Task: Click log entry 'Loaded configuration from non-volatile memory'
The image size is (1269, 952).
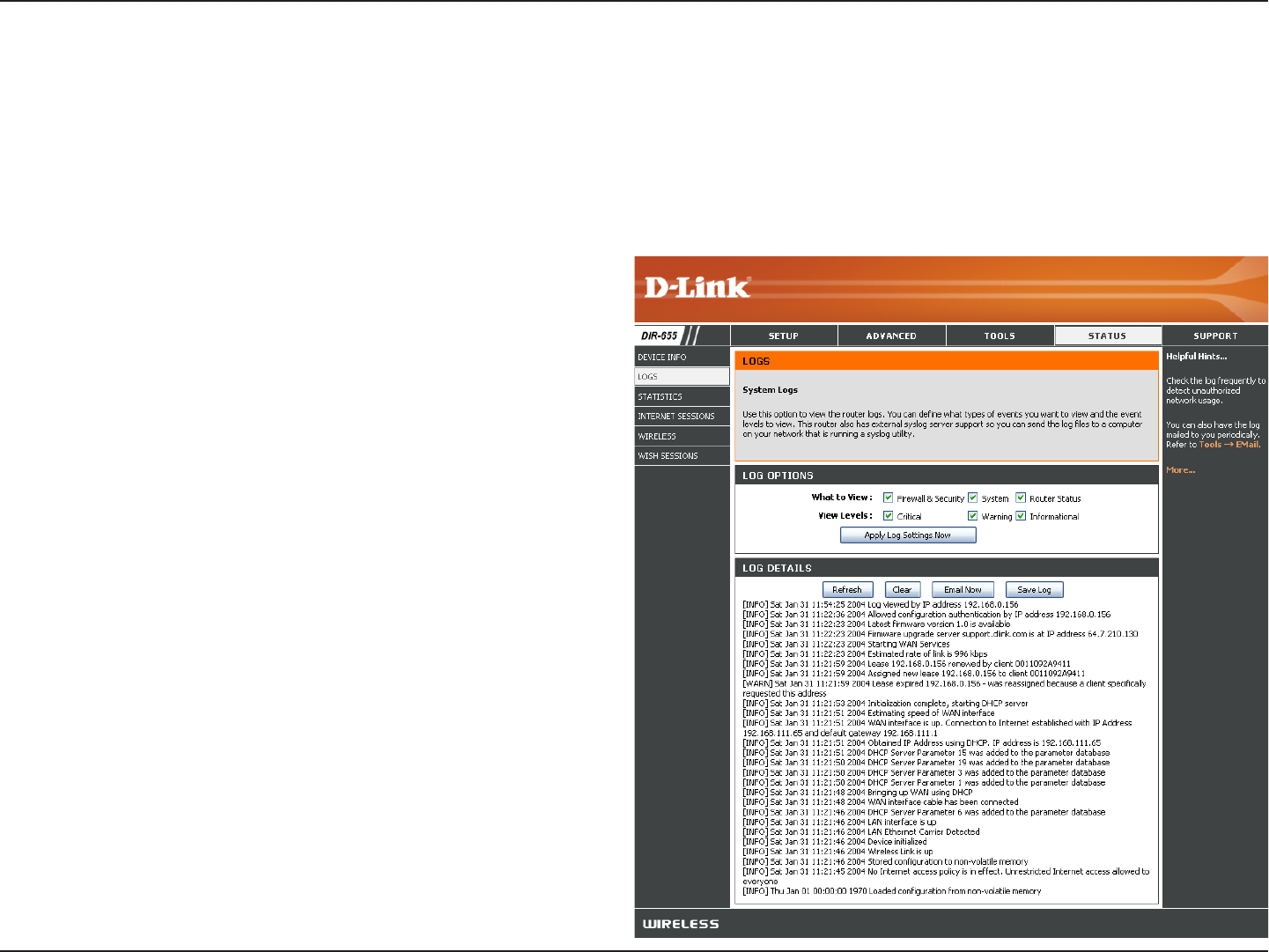Action: point(892,891)
